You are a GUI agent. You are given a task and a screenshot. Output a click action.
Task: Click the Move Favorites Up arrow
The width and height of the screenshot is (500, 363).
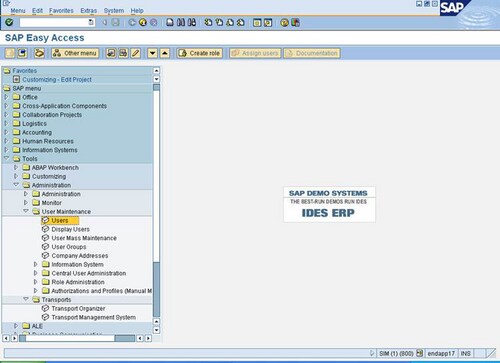pyautogui.click(x=165, y=53)
